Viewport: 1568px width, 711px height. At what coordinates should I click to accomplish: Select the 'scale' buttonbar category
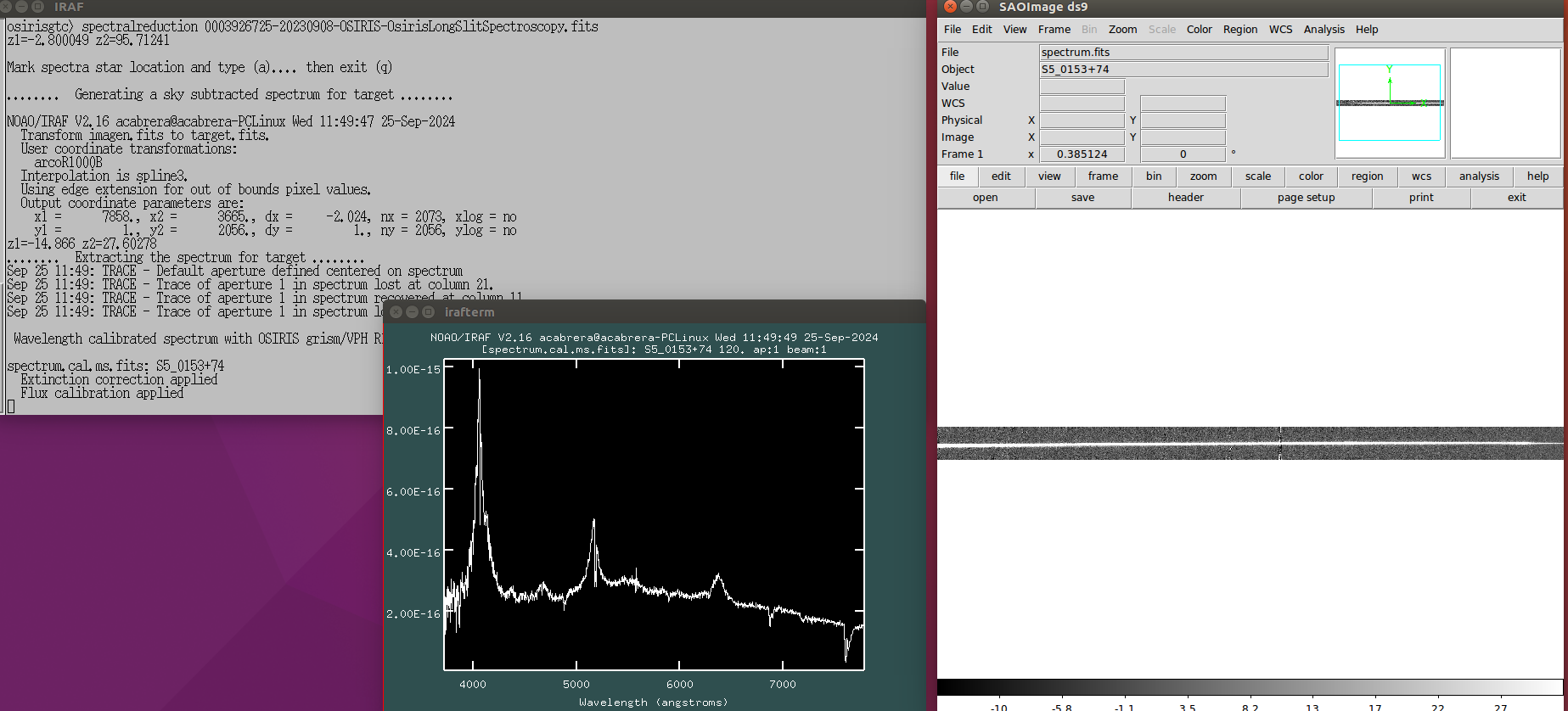1258,176
